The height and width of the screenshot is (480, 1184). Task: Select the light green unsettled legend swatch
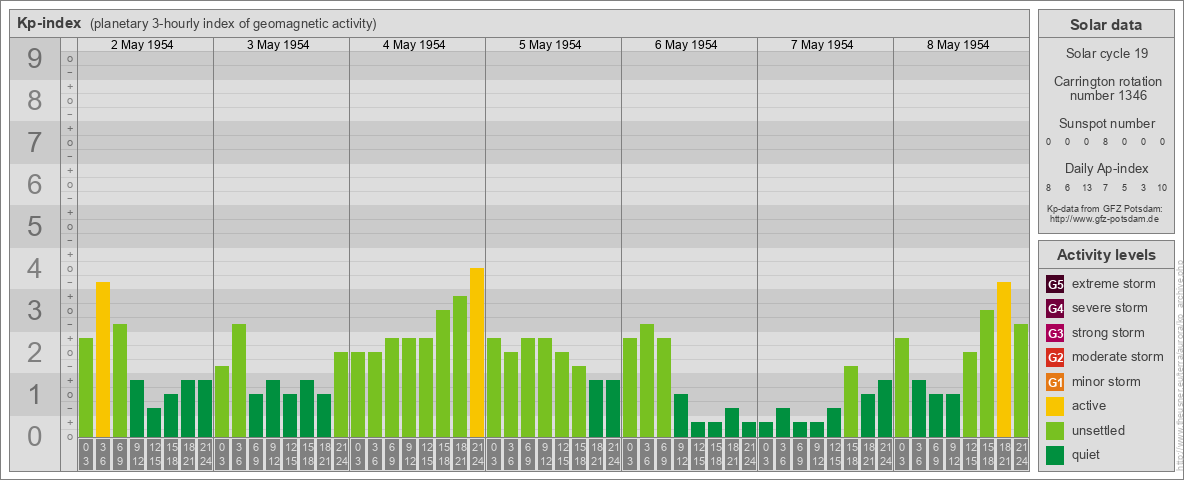1055,431
